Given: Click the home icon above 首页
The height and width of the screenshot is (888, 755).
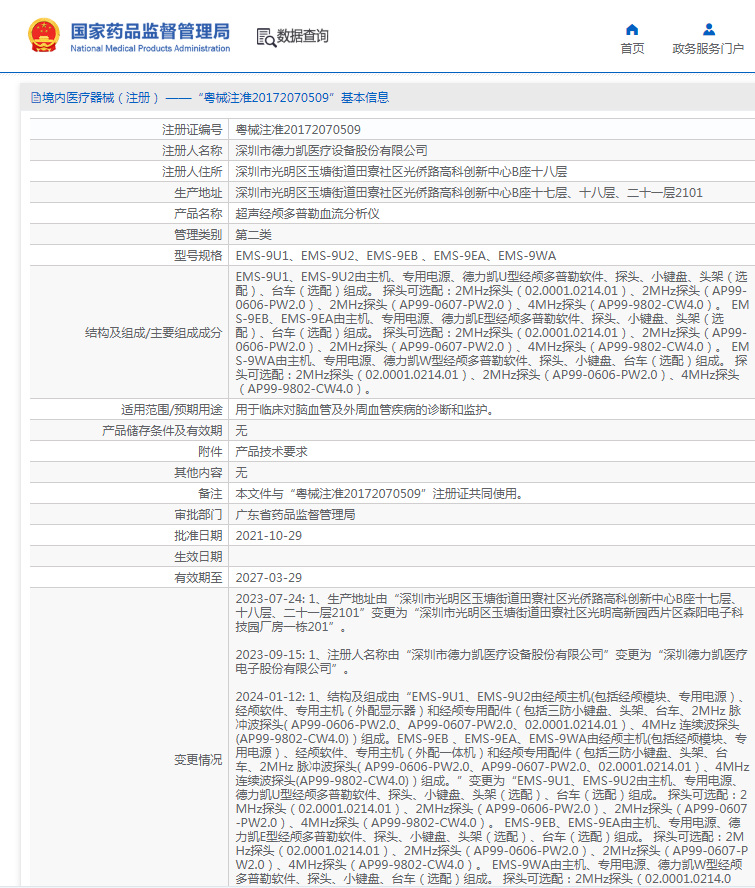Looking at the screenshot, I should (x=632, y=29).
